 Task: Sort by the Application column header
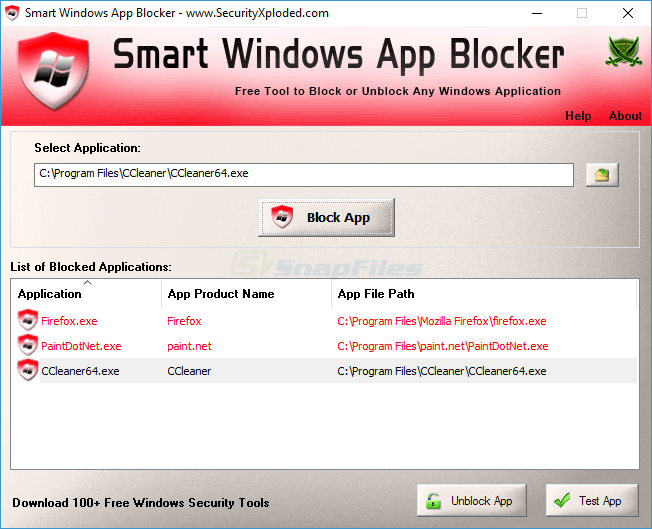pos(86,294)
